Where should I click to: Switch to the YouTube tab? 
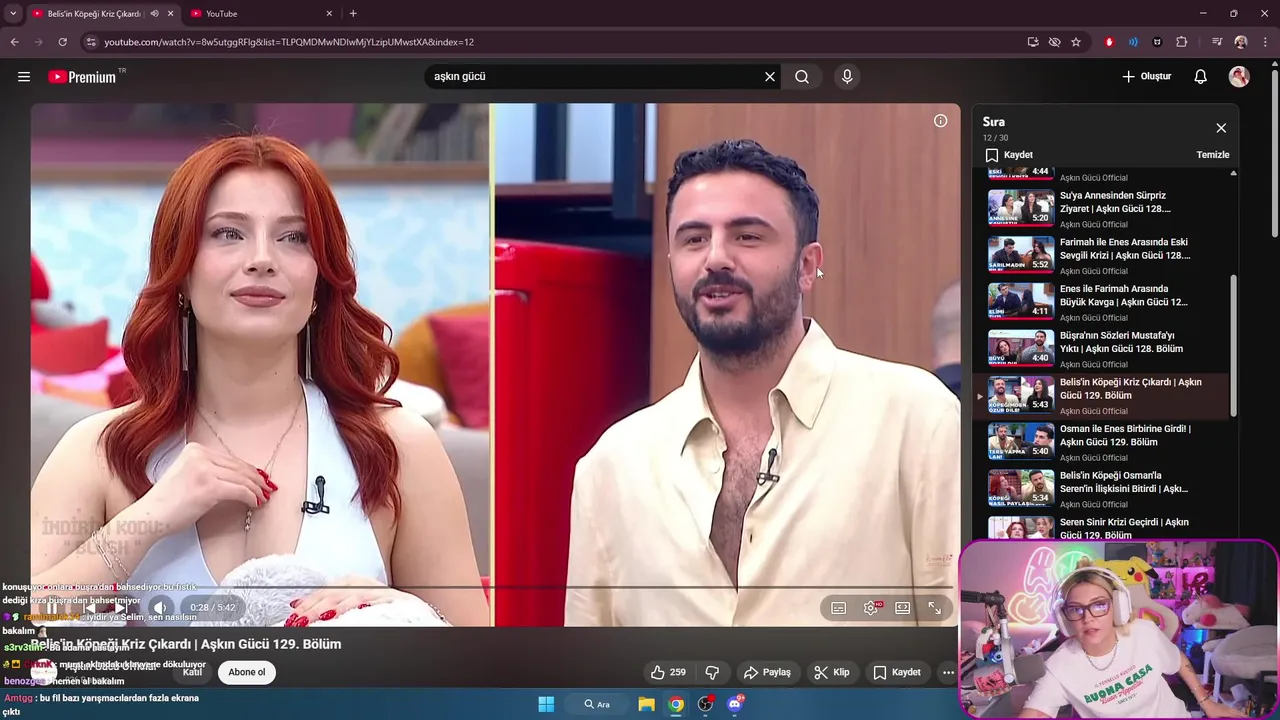tap(260, 14)
